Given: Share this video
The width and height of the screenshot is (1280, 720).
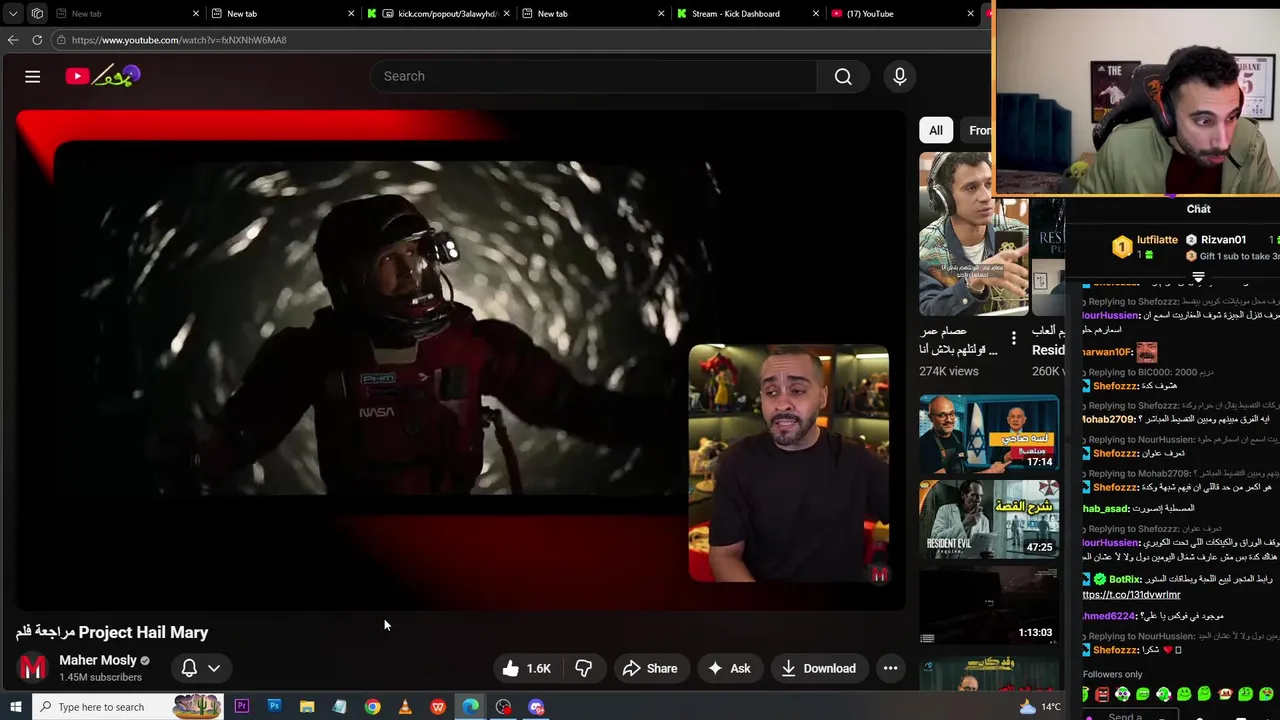Looking at the screenshot, I should pos(650,668).
